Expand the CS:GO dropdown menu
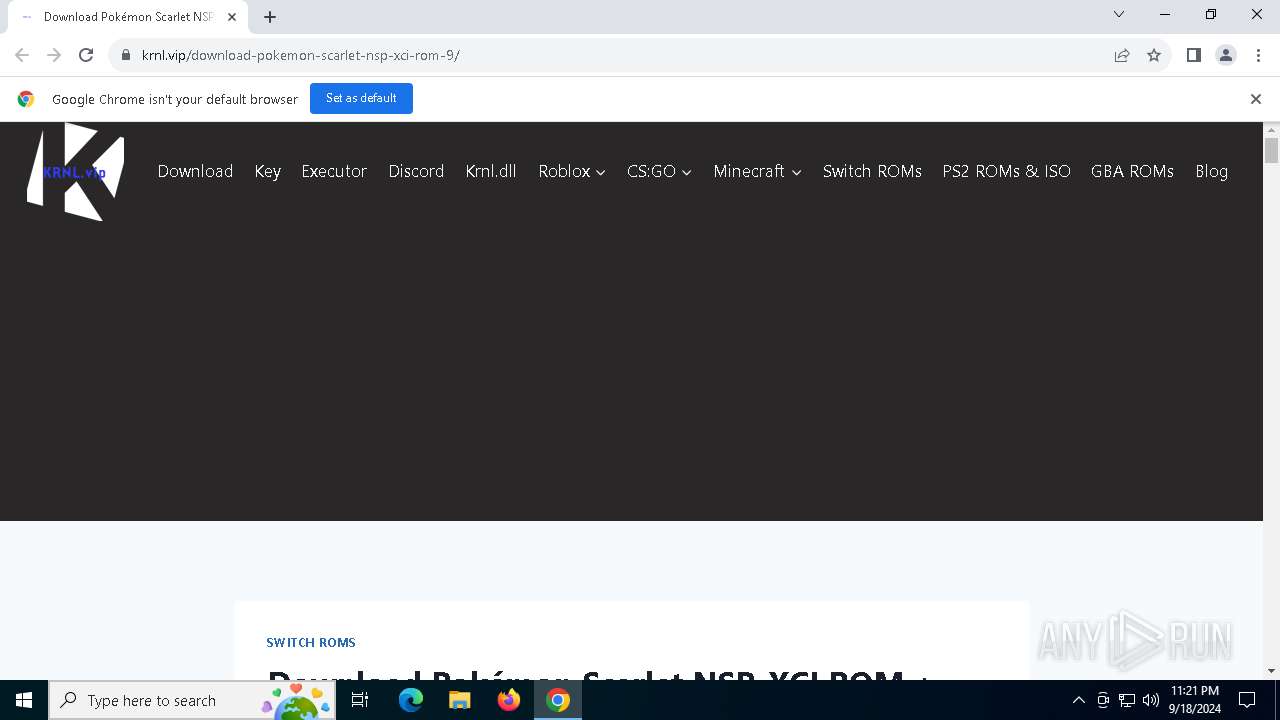The width and height of the screenshot is (1280, 720). coord(659,171)
